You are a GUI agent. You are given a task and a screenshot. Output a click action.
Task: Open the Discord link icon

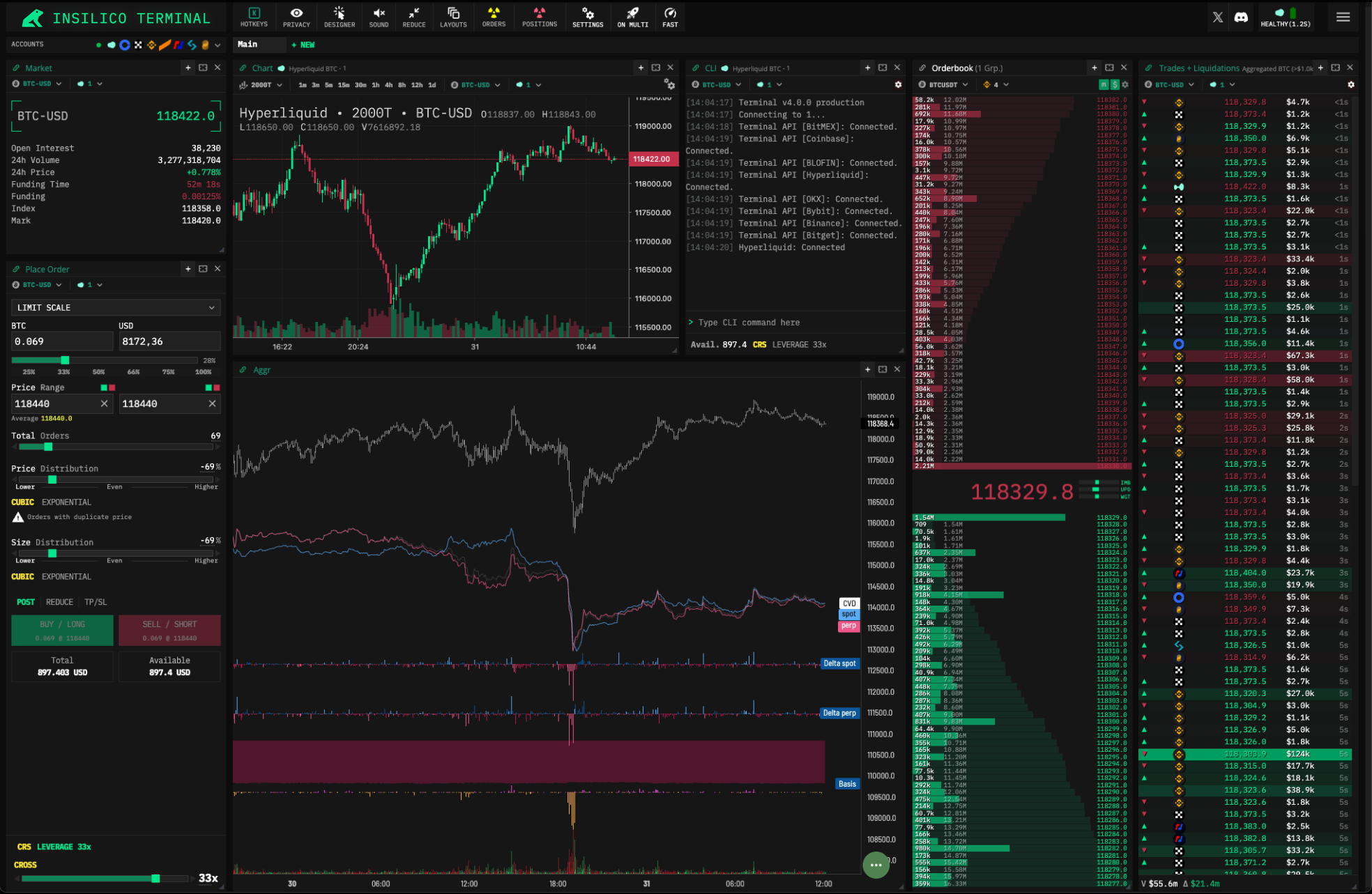tap(1241, 17)
